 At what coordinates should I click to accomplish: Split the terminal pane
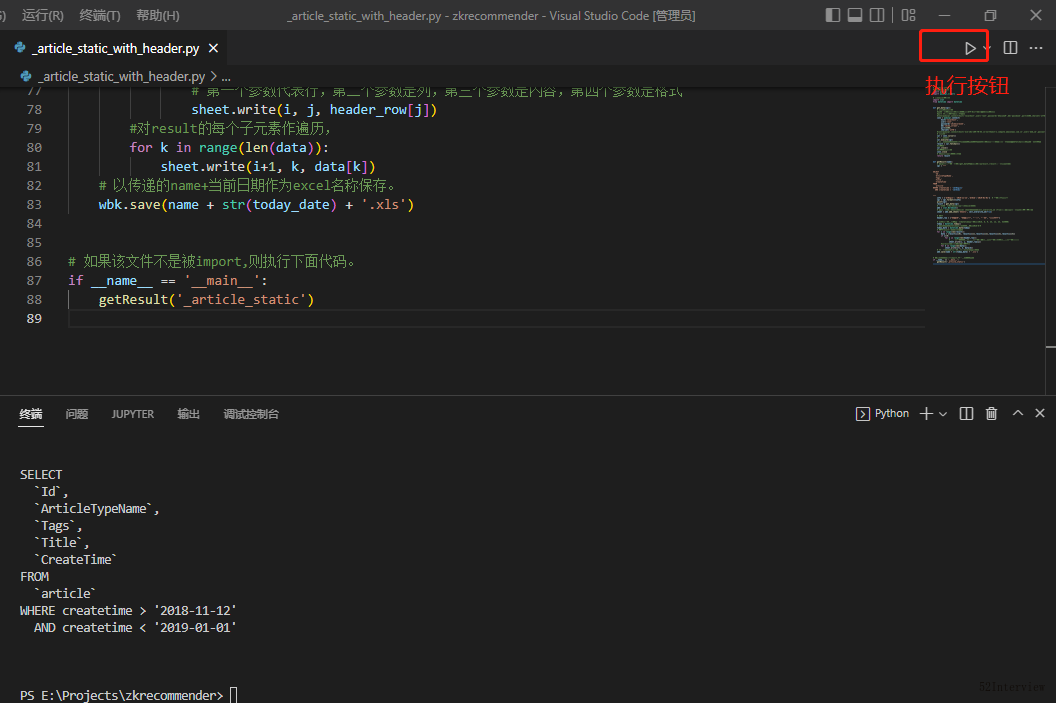(966, 413)
